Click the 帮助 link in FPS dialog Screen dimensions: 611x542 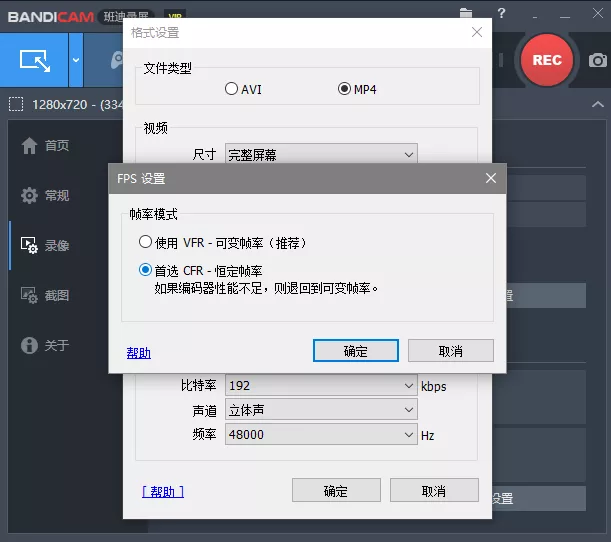coord(139,353)
